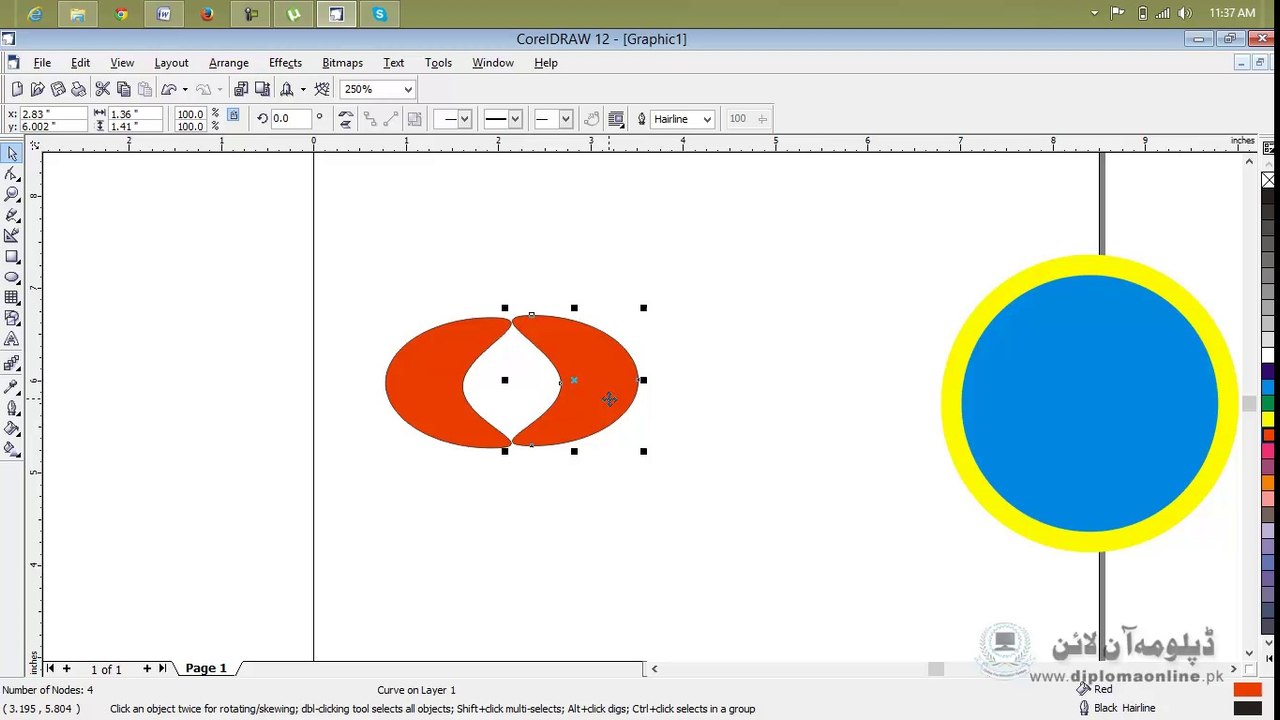Screen dimensions: 1280x720
Task: Click the blue circle on canvas
Action: 1089,403
